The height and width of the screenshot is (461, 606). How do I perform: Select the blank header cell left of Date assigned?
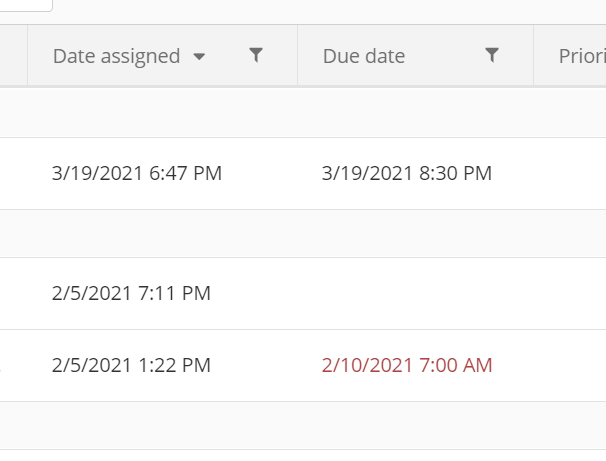(14, 55)
